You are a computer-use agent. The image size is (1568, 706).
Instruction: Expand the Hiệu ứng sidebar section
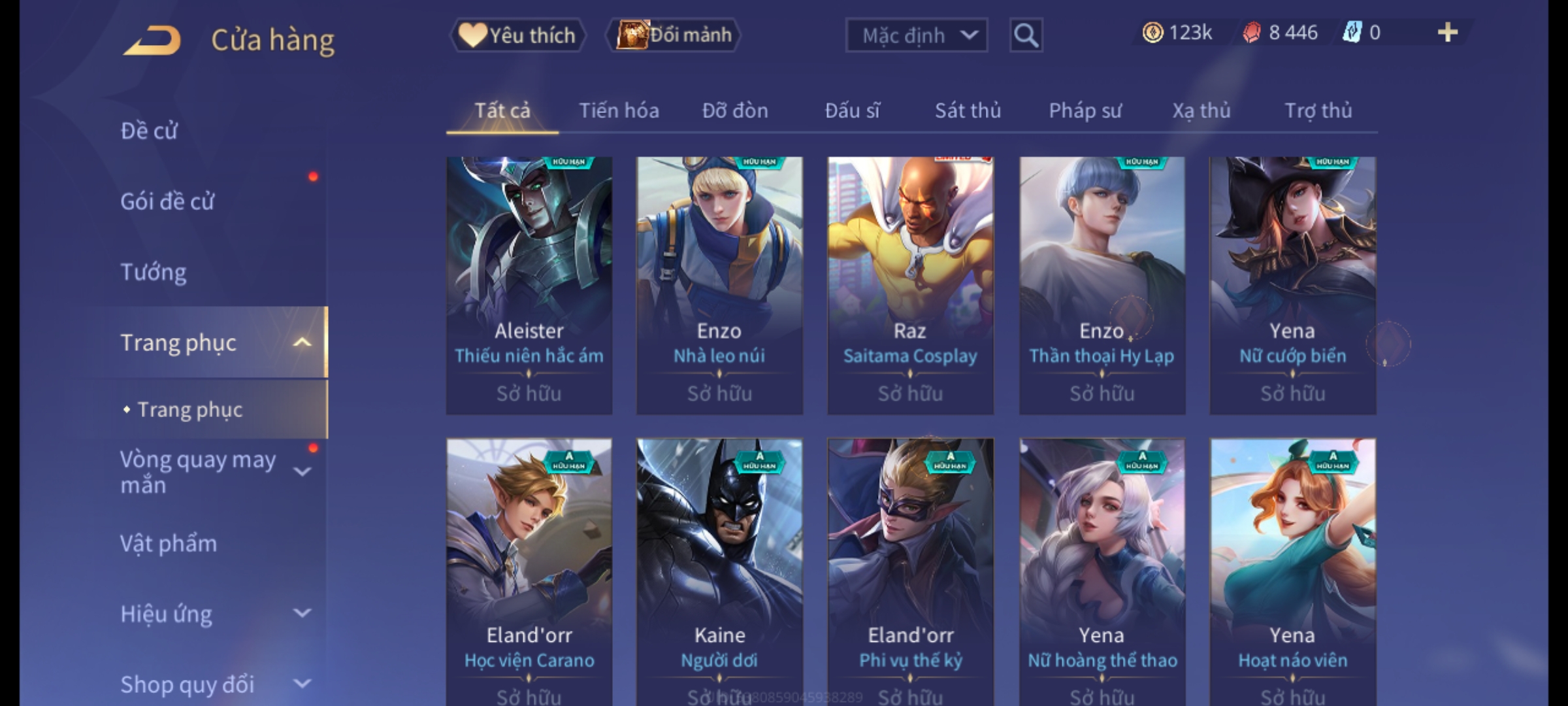tap(302, 613)
